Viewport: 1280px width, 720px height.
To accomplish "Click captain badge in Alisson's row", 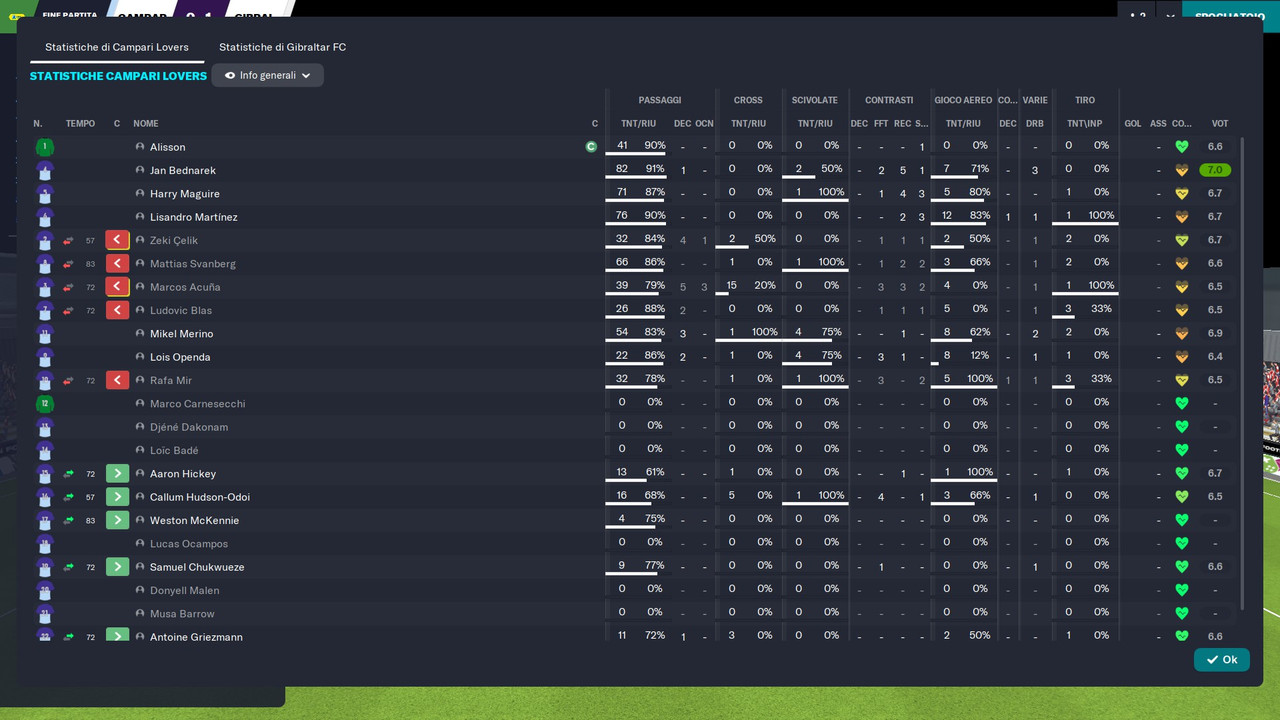I will pos(591,147).
